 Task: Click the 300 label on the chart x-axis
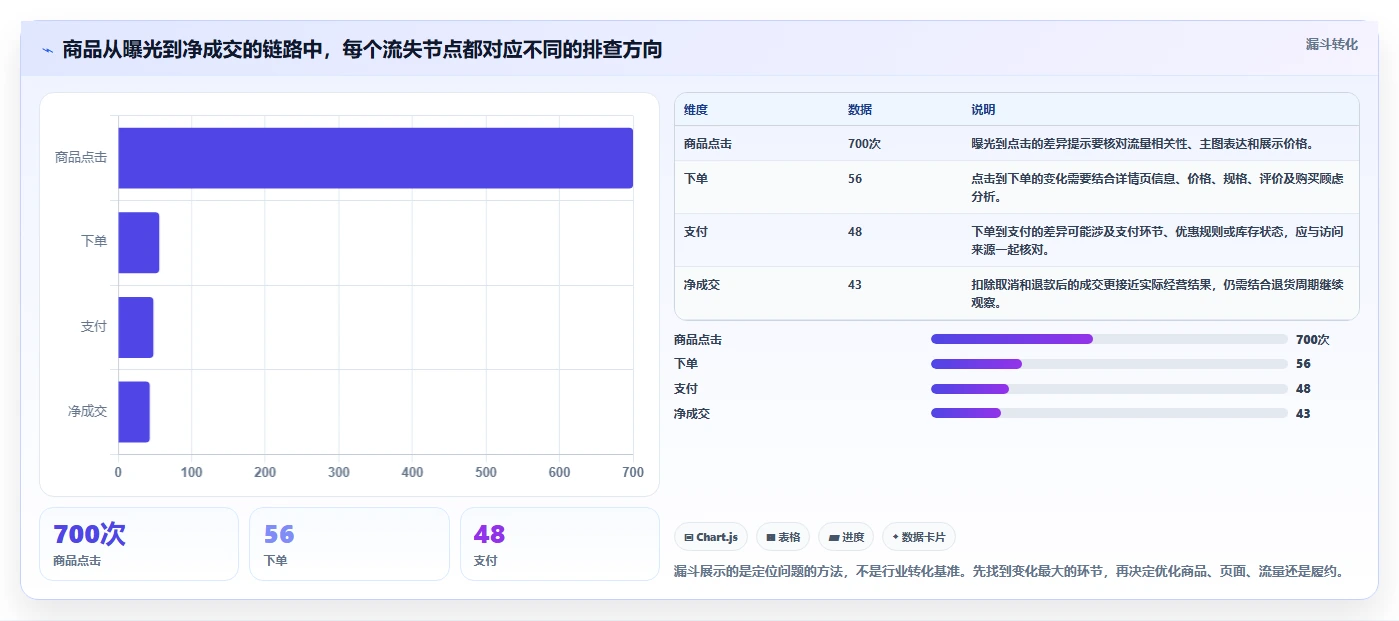pos(338,473)
